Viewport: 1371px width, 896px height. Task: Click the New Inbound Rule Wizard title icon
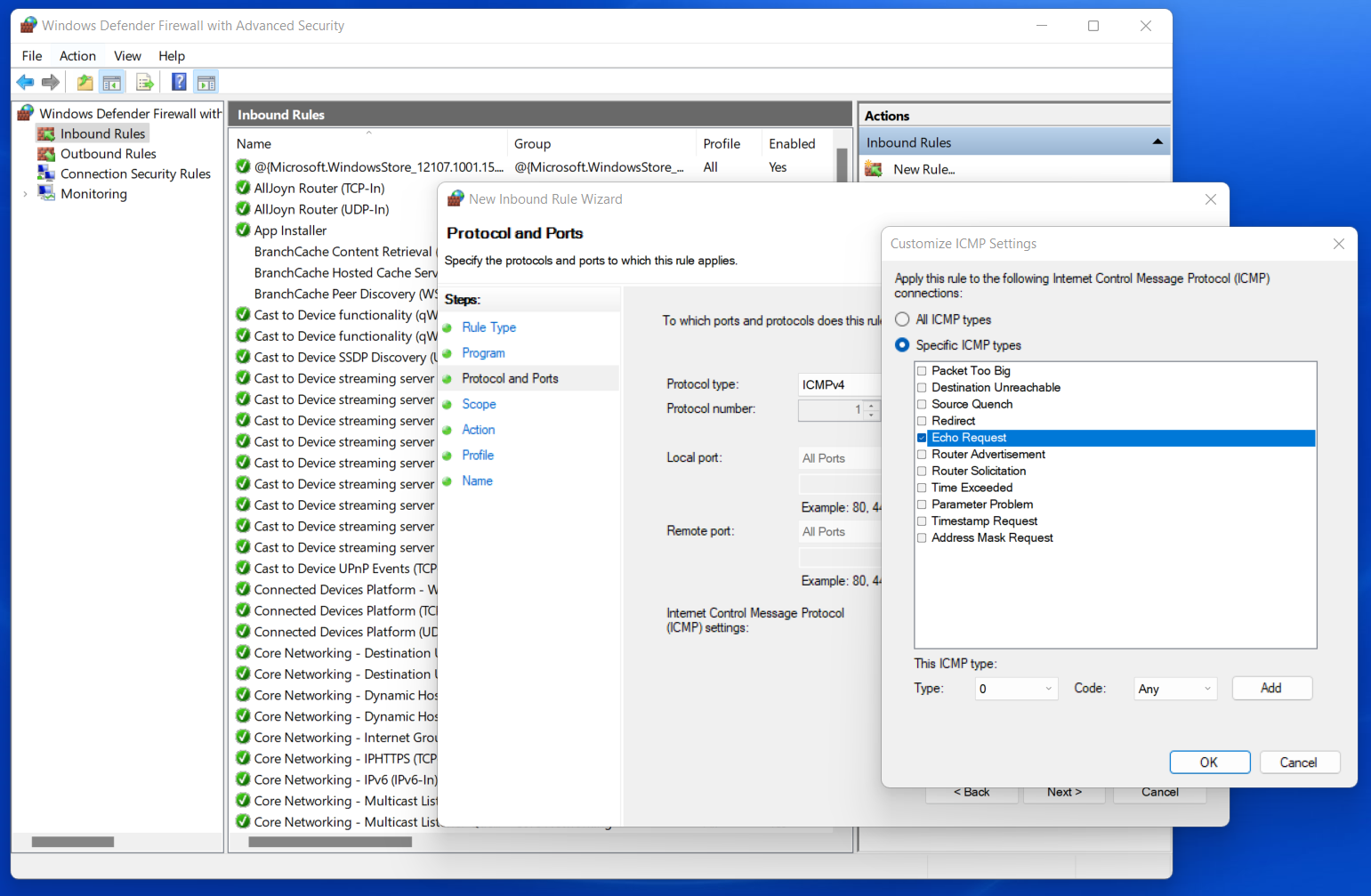tap(456, 198)
